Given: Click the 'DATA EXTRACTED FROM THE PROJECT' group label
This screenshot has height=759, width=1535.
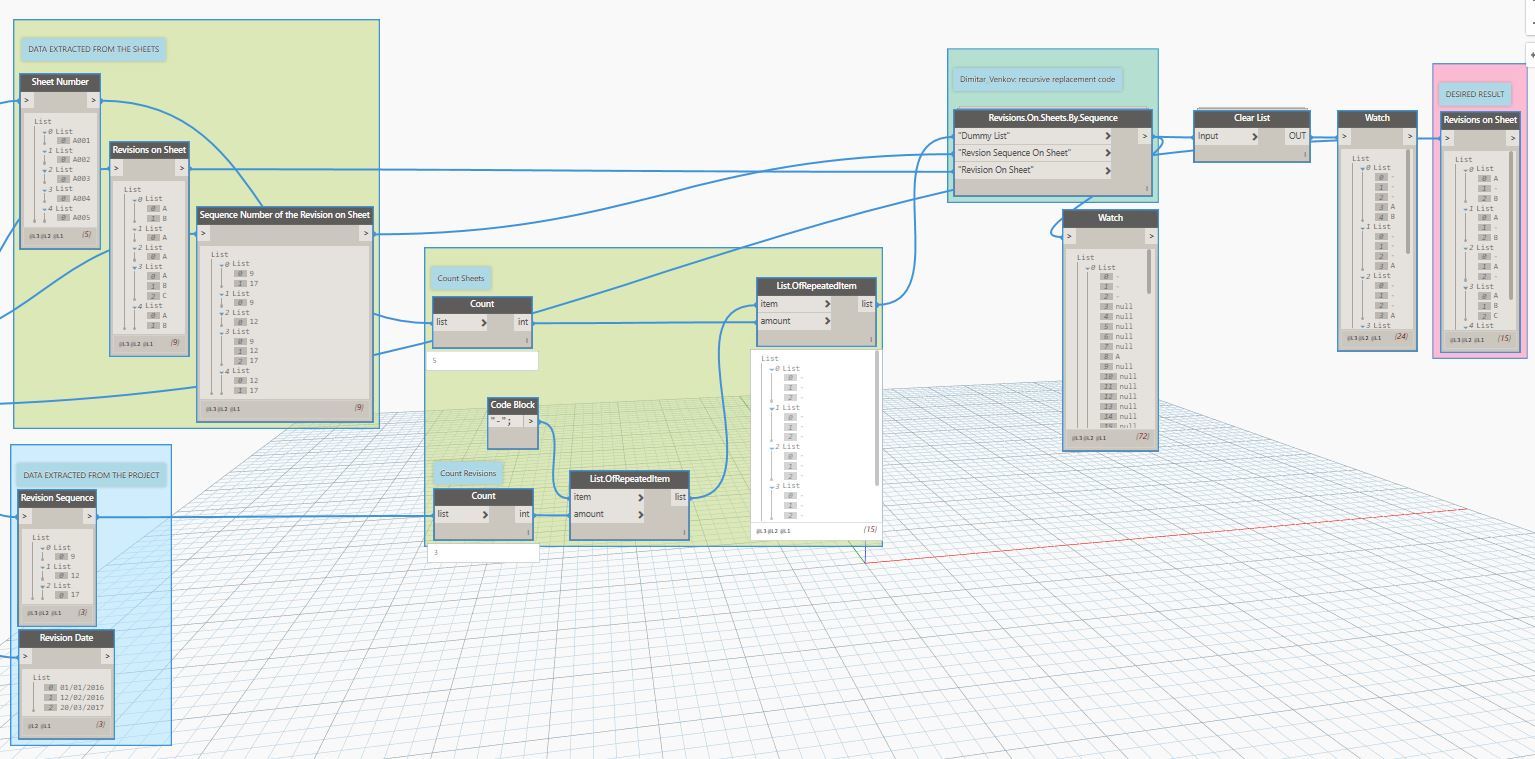Looking at the screenshot, I should 91,475.
